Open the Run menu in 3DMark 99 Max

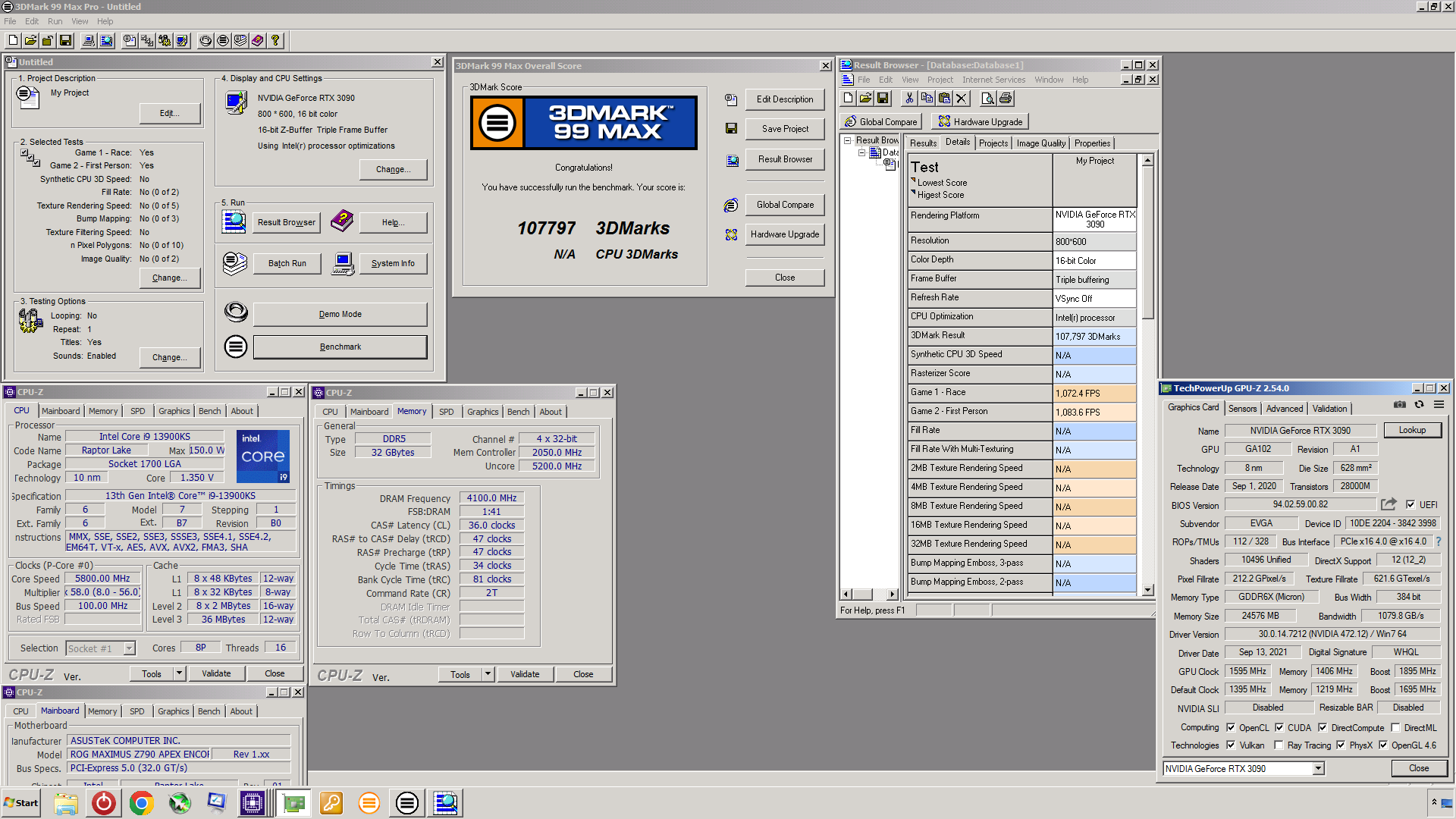[55, 21]
